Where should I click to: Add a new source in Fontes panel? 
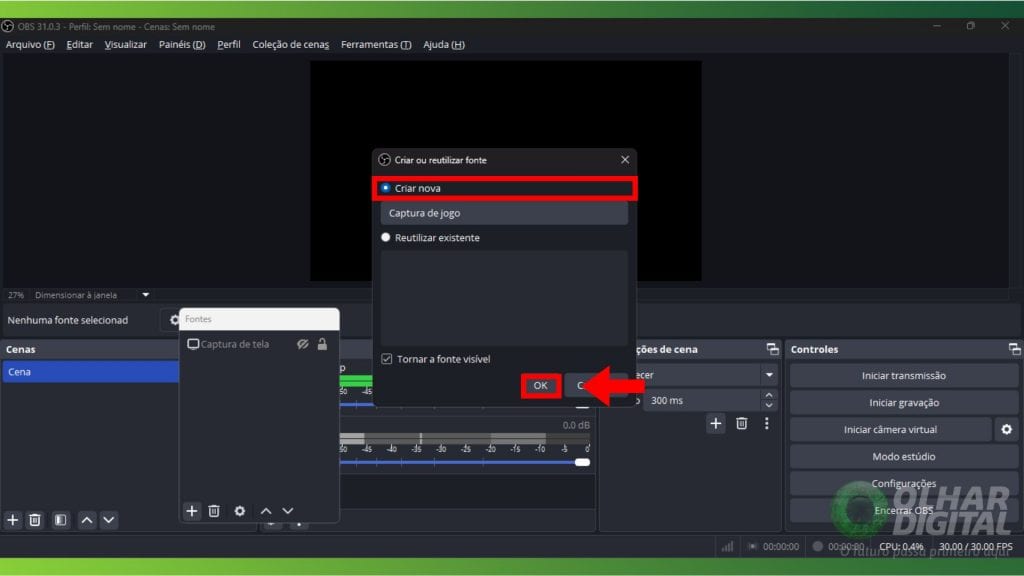click(192, 511)
